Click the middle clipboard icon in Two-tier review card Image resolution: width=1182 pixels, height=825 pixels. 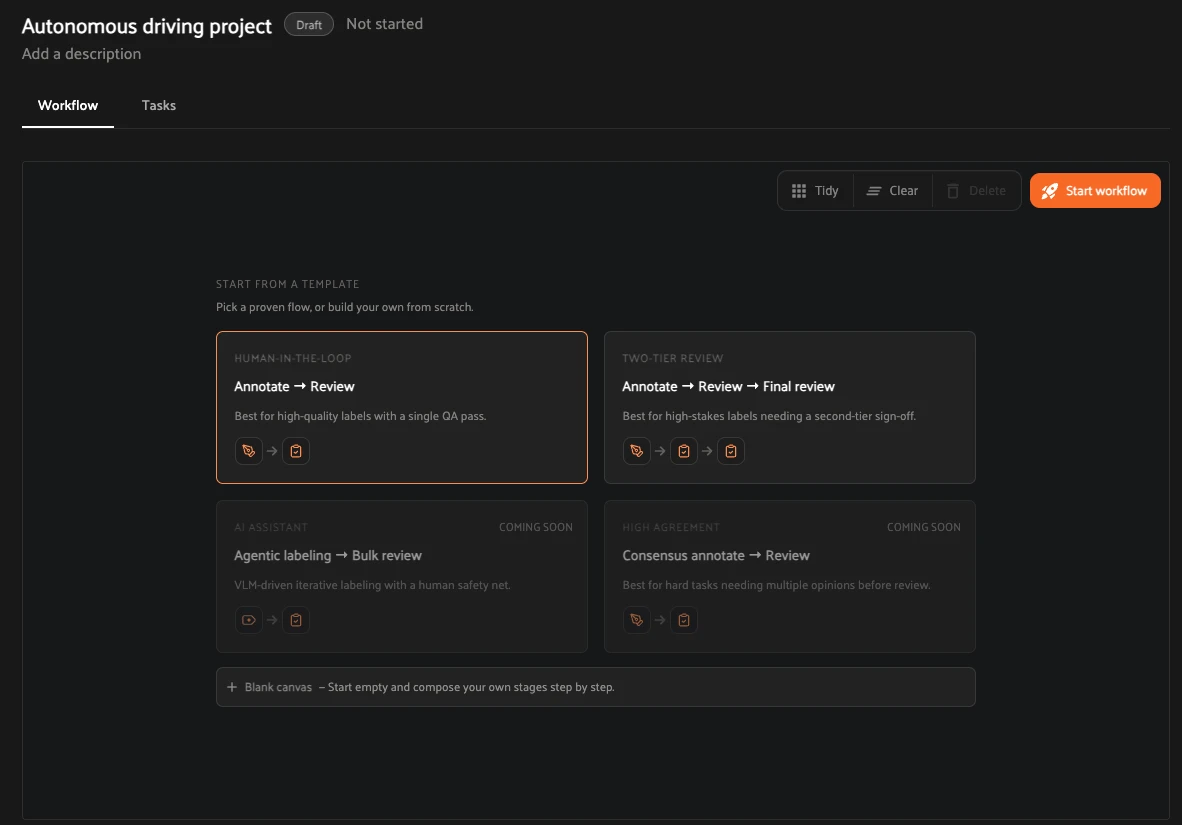point(684,451)
